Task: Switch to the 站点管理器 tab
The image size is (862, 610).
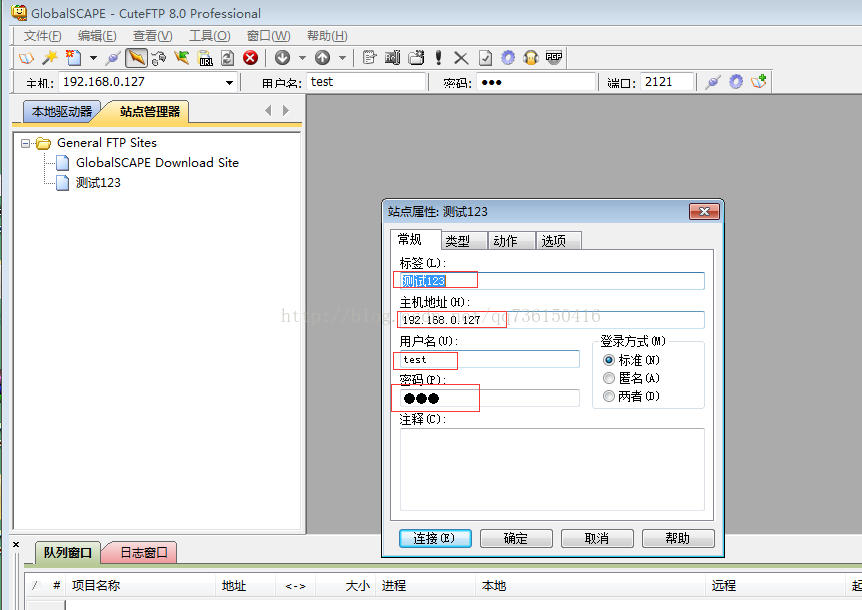Action: (150, 112)
